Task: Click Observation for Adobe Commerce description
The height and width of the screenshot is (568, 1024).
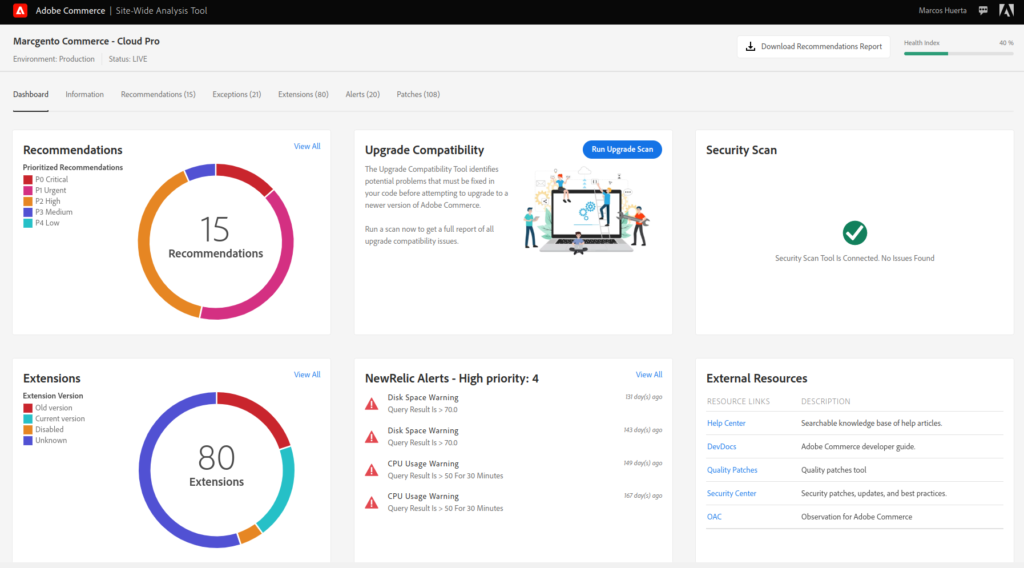Action: coord(857,517)
